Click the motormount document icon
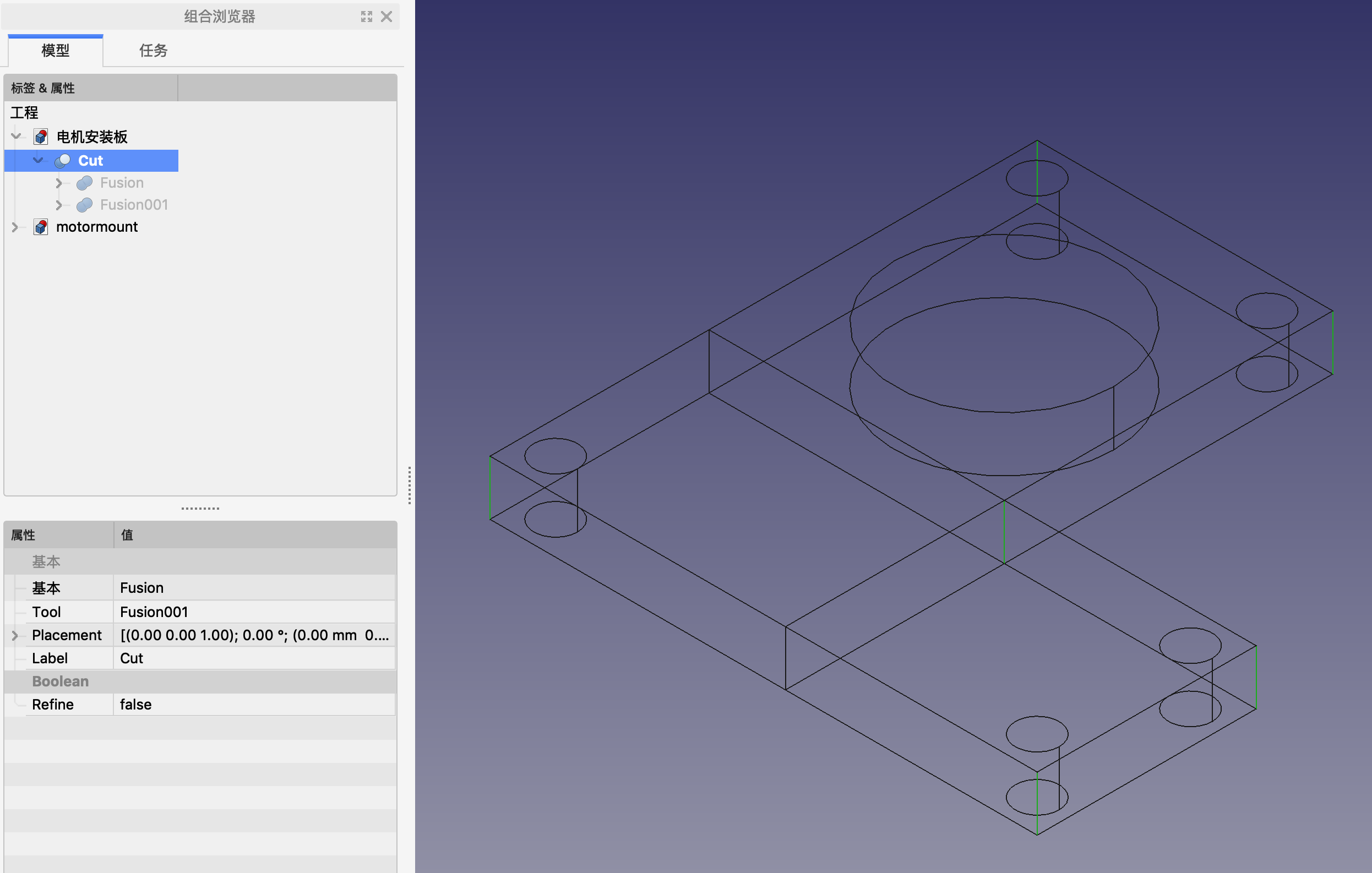This screenshot has width=1372, height=873. pyautogui.click(x=41, y=227)
